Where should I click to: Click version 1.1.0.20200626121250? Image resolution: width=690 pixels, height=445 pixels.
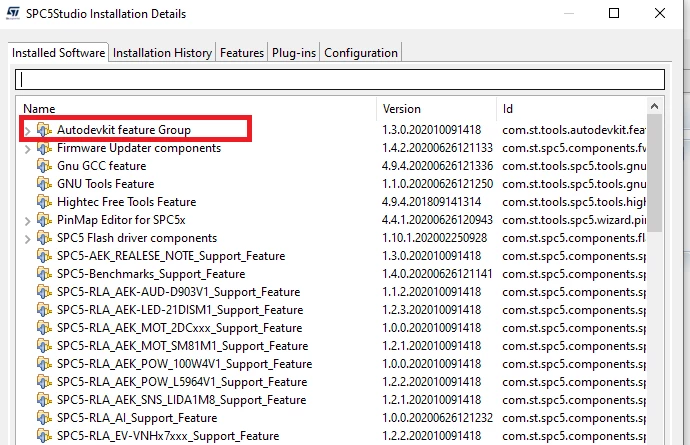click(437, 184)
